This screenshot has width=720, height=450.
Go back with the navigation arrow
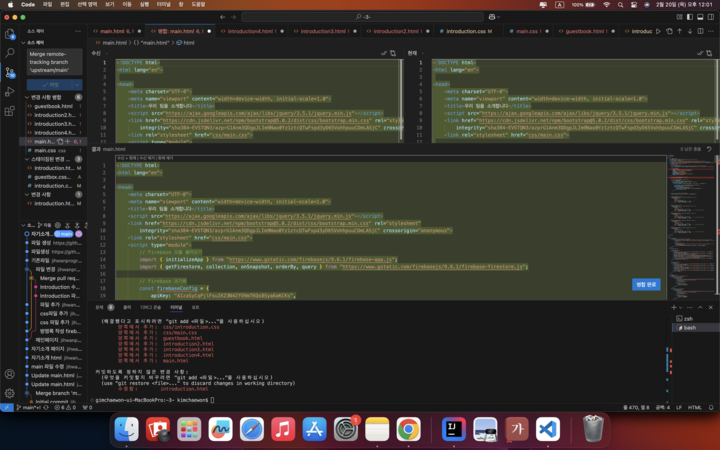(x=223, y=17)
